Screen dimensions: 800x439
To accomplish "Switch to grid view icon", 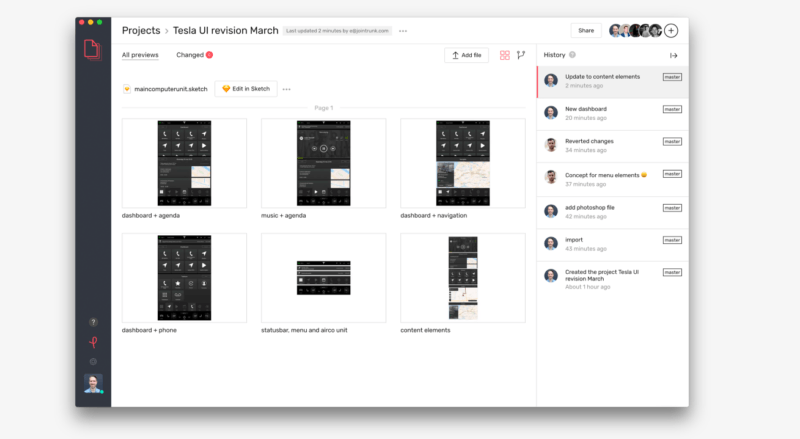I will (505, 55).
